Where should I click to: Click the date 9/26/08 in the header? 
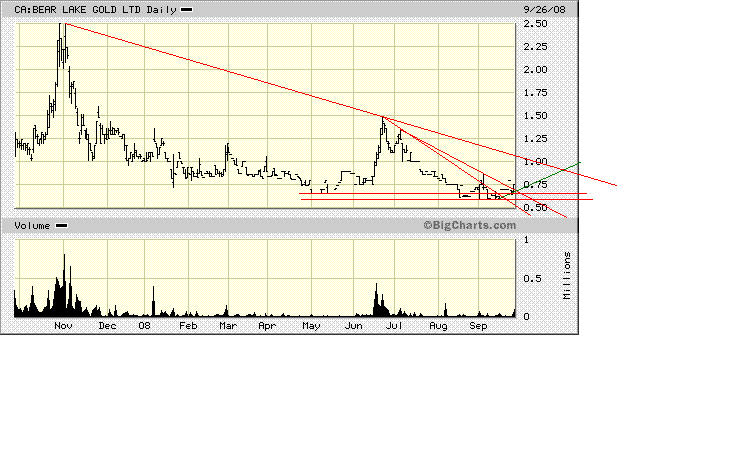[544, 9]
